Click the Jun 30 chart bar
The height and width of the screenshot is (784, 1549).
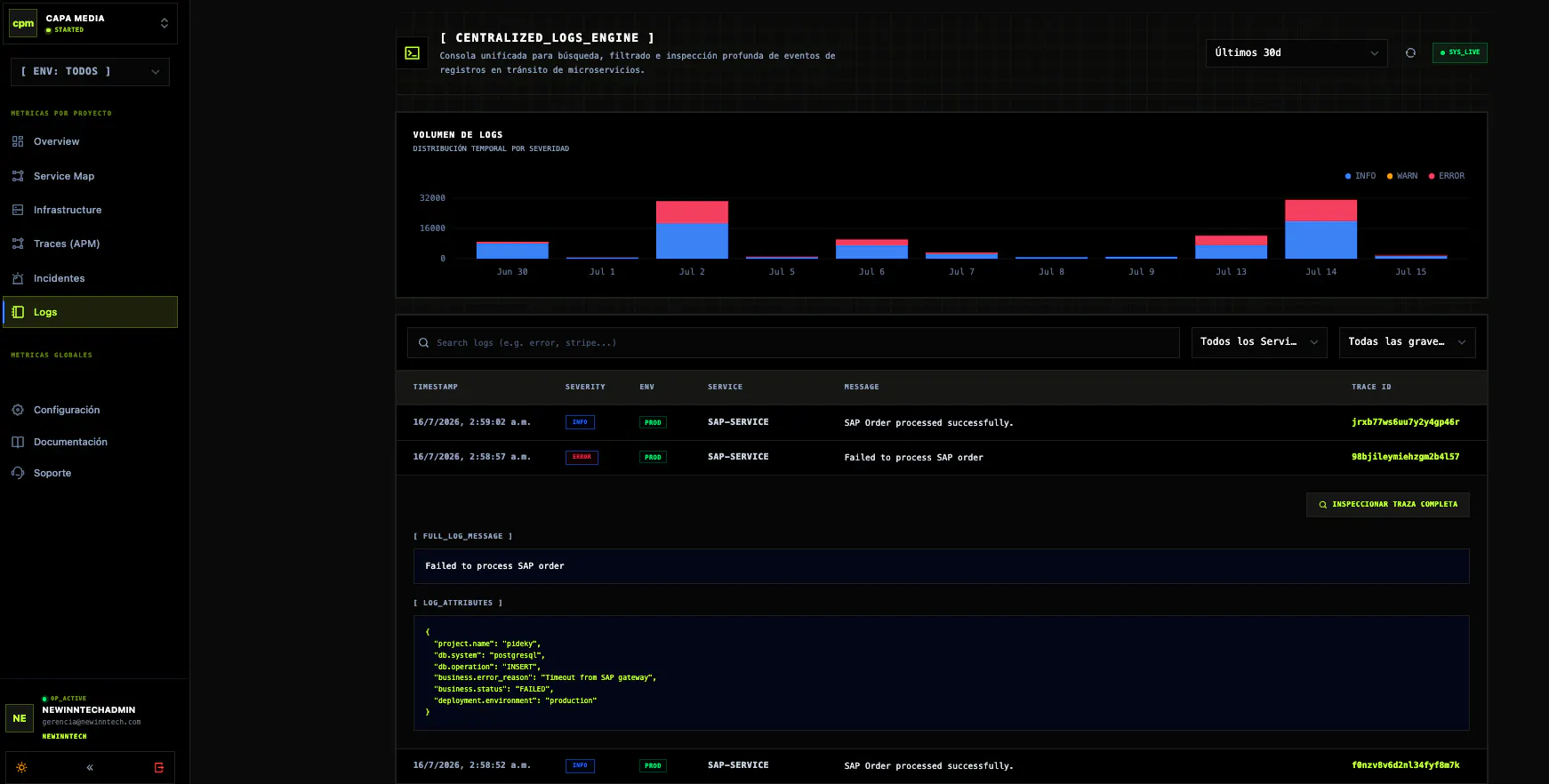click(x=512, y=250)
